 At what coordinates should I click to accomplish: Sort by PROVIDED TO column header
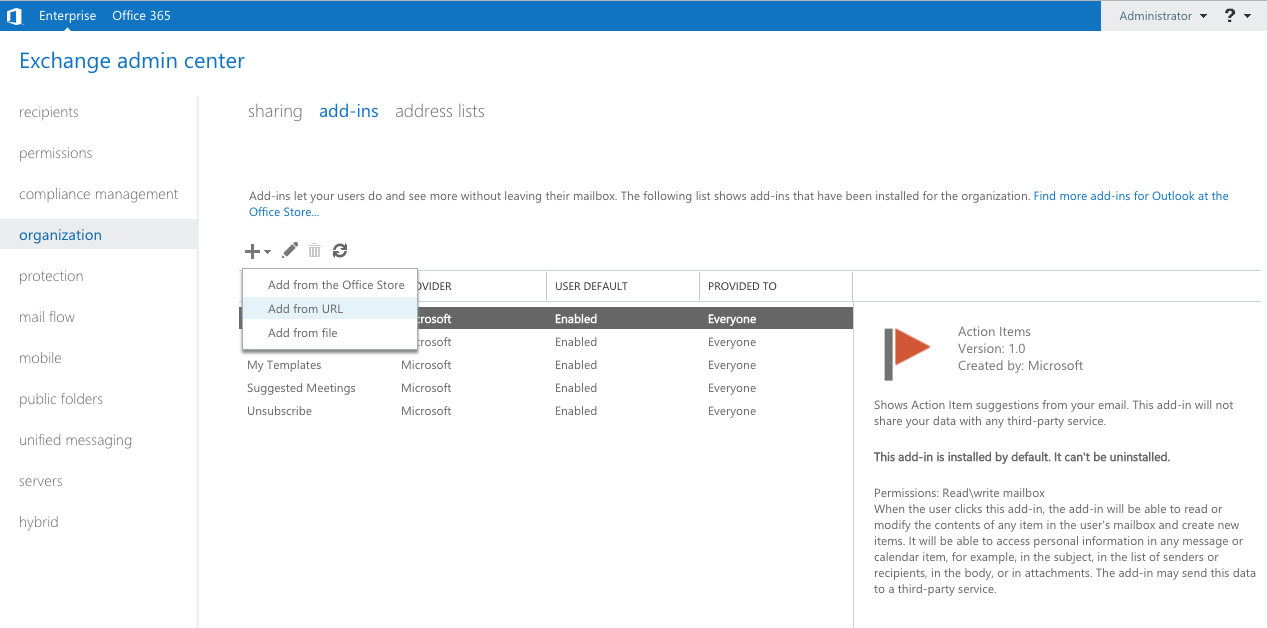[776, 286]
